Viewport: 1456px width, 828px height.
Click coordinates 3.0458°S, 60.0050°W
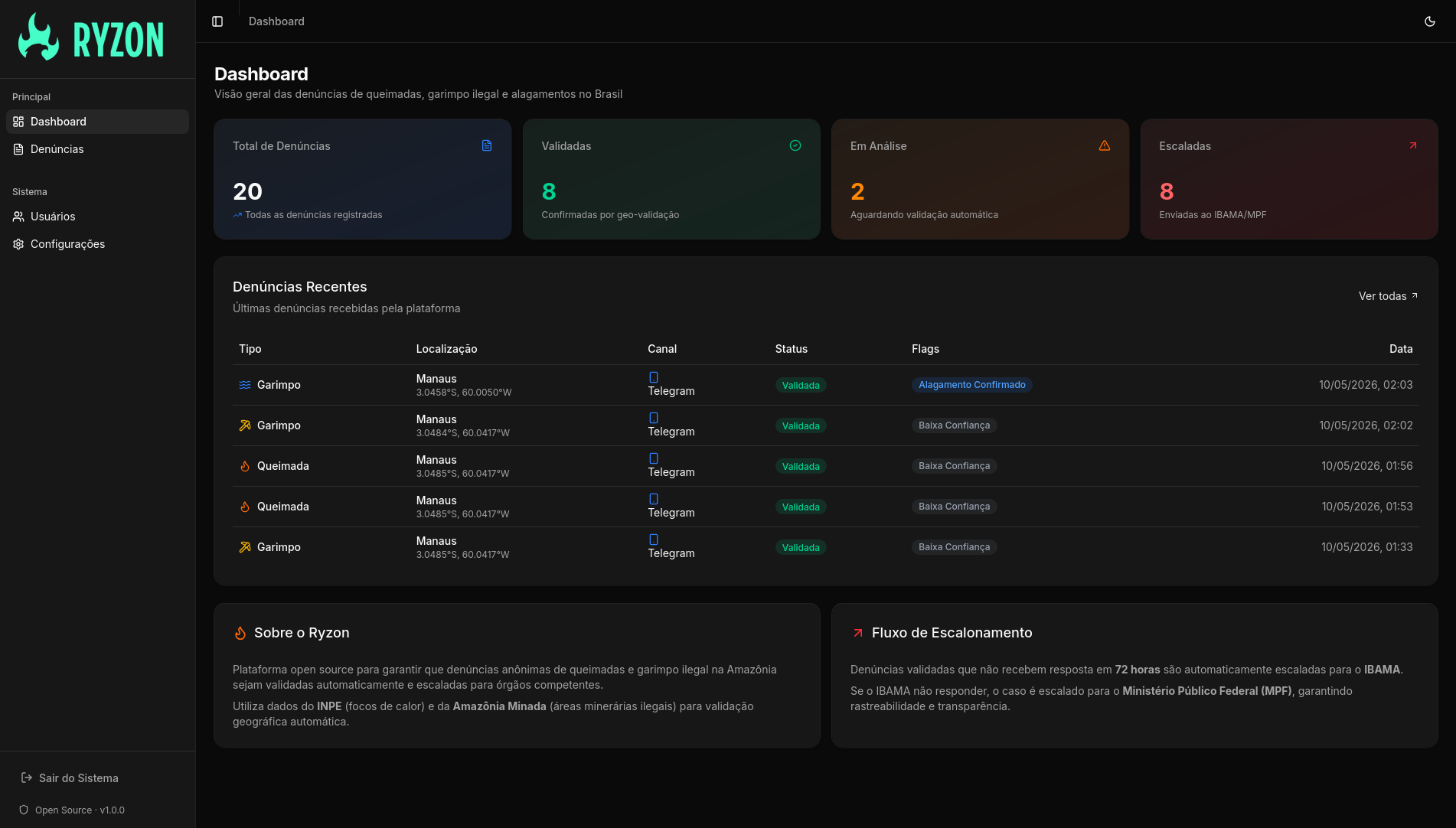coord(464,393)
